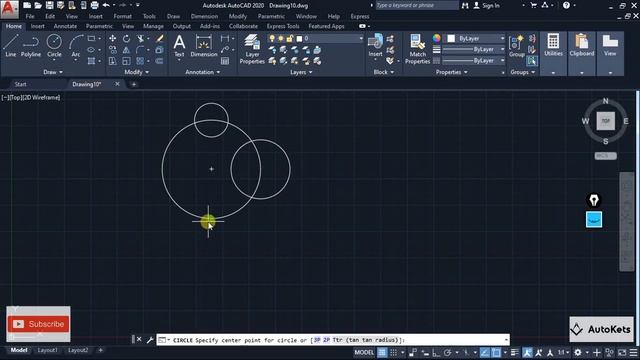Viewport: 640px width, 360px height.
Task: Switch to Layout1 tab
Action: click(x=48, y=350)
